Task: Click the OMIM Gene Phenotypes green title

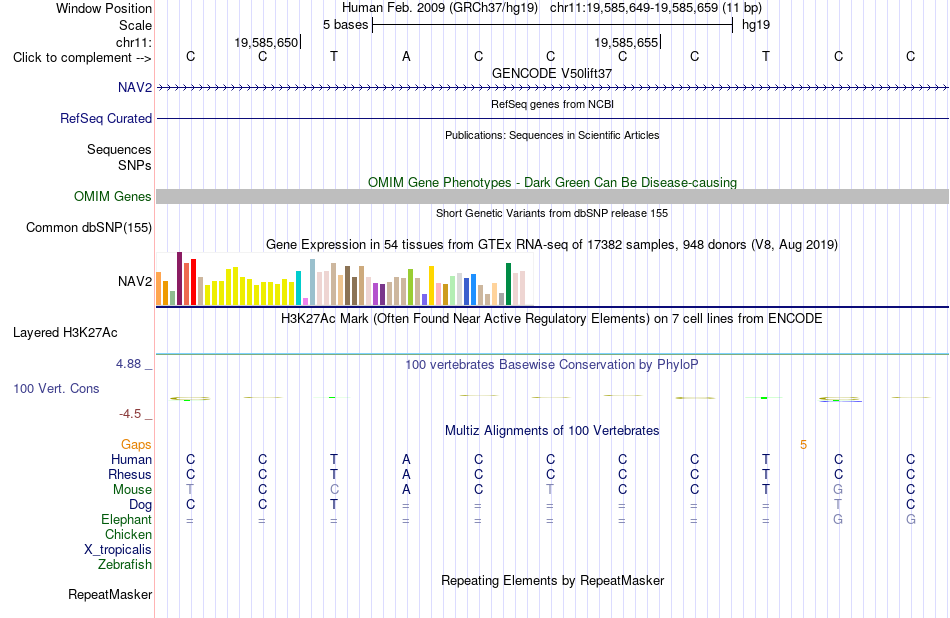Action: pos(552,182)
